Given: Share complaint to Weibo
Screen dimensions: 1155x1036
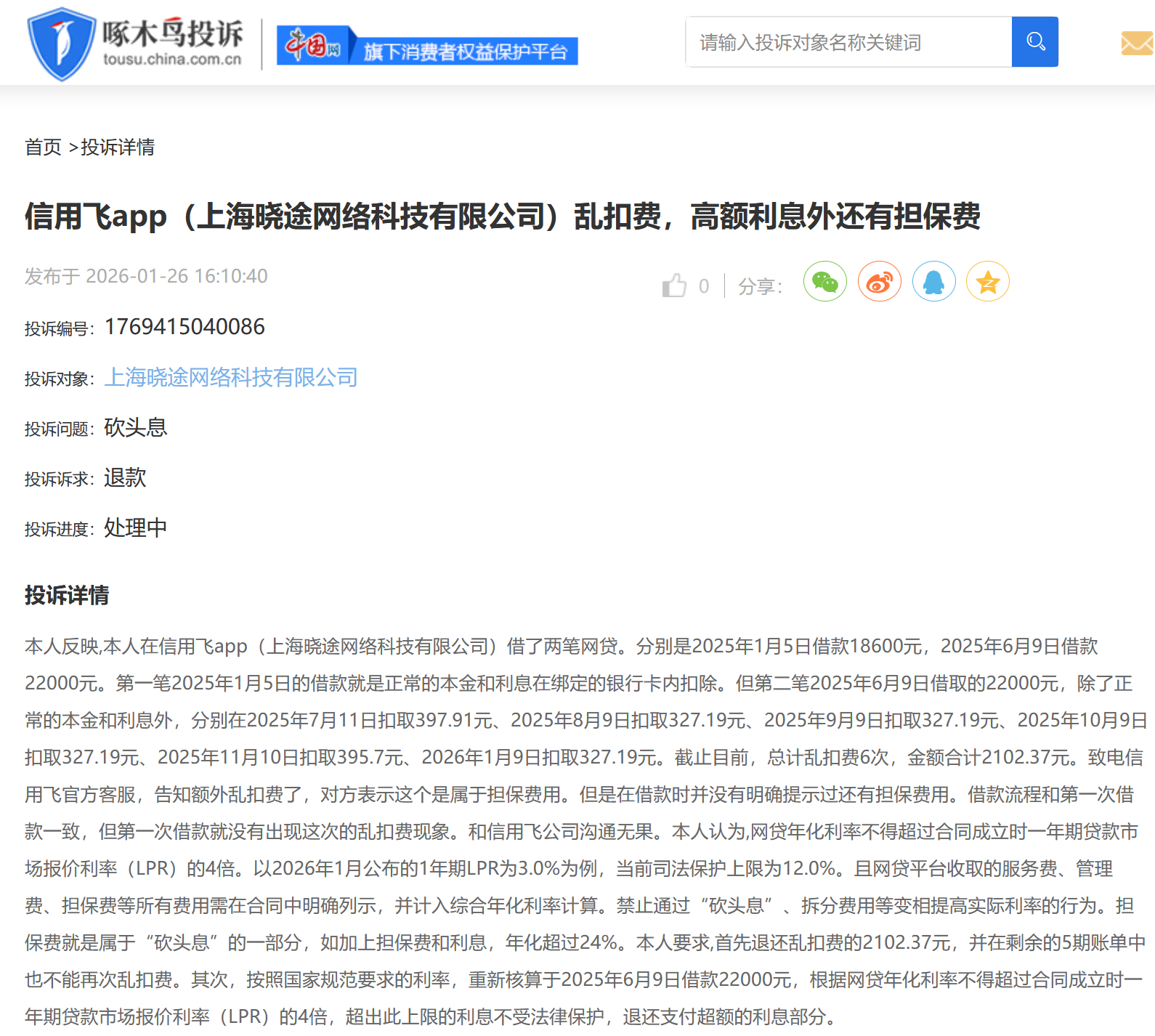Looking at the screenshot, I should tap(879, 281).
